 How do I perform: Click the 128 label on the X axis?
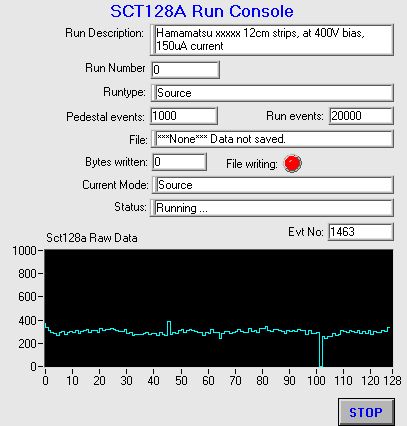pos(392,381)
